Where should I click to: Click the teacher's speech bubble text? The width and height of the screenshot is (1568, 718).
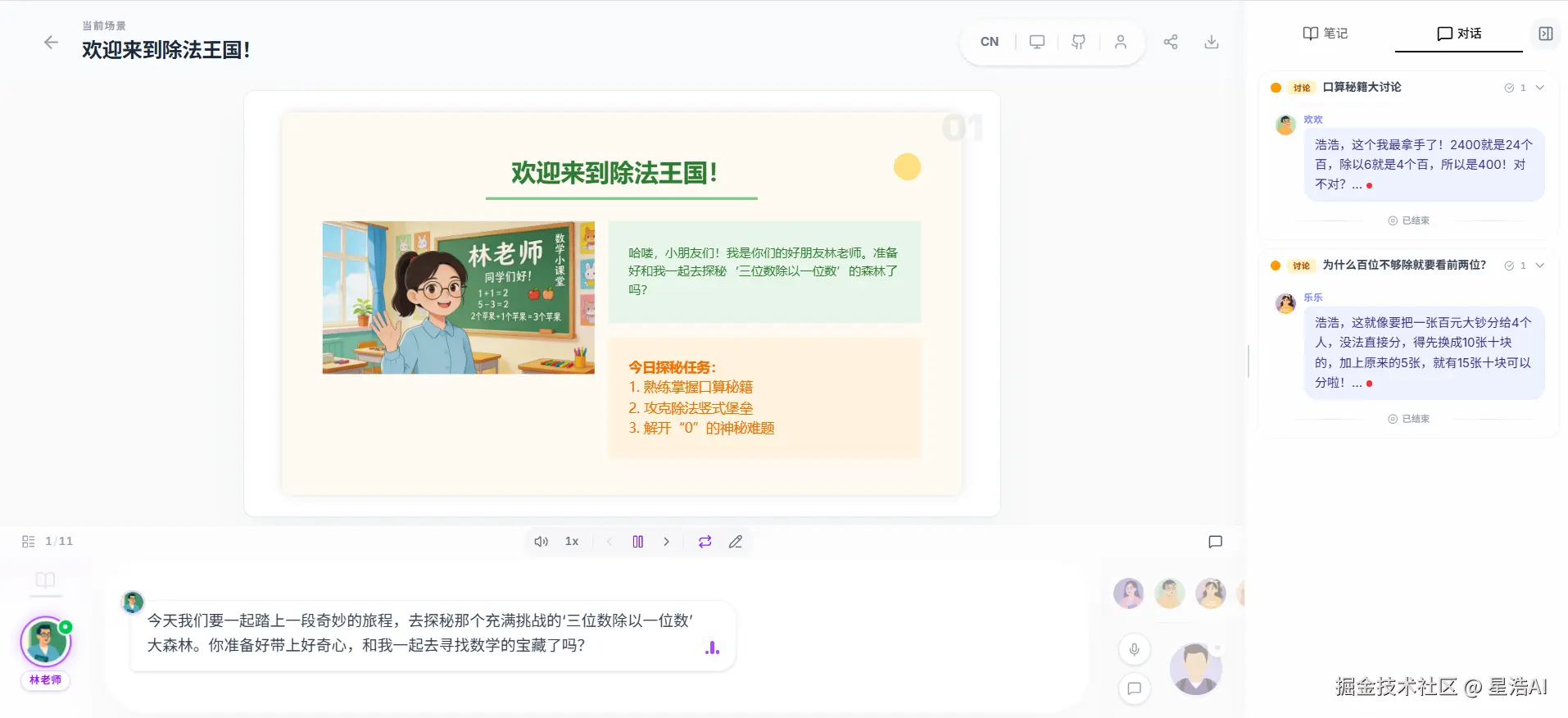[420, 633]
